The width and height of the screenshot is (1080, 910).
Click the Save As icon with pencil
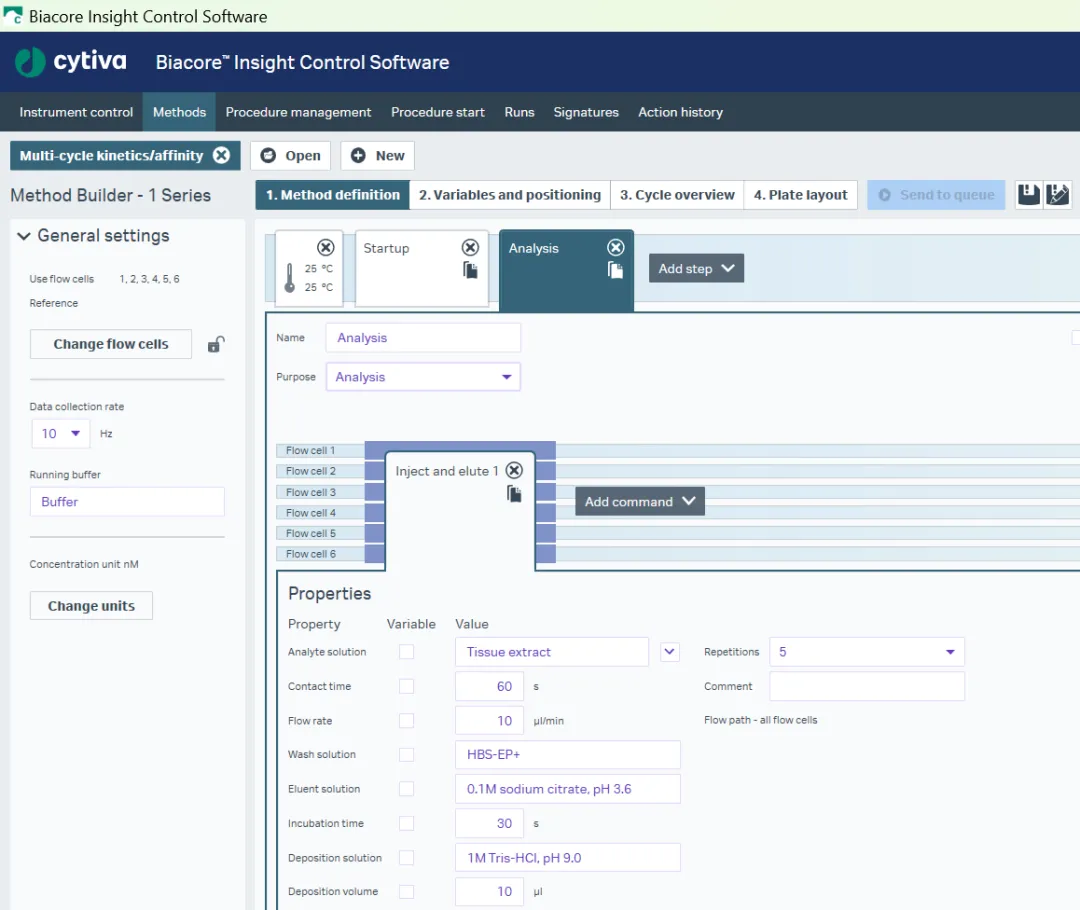click(1058, 195)
